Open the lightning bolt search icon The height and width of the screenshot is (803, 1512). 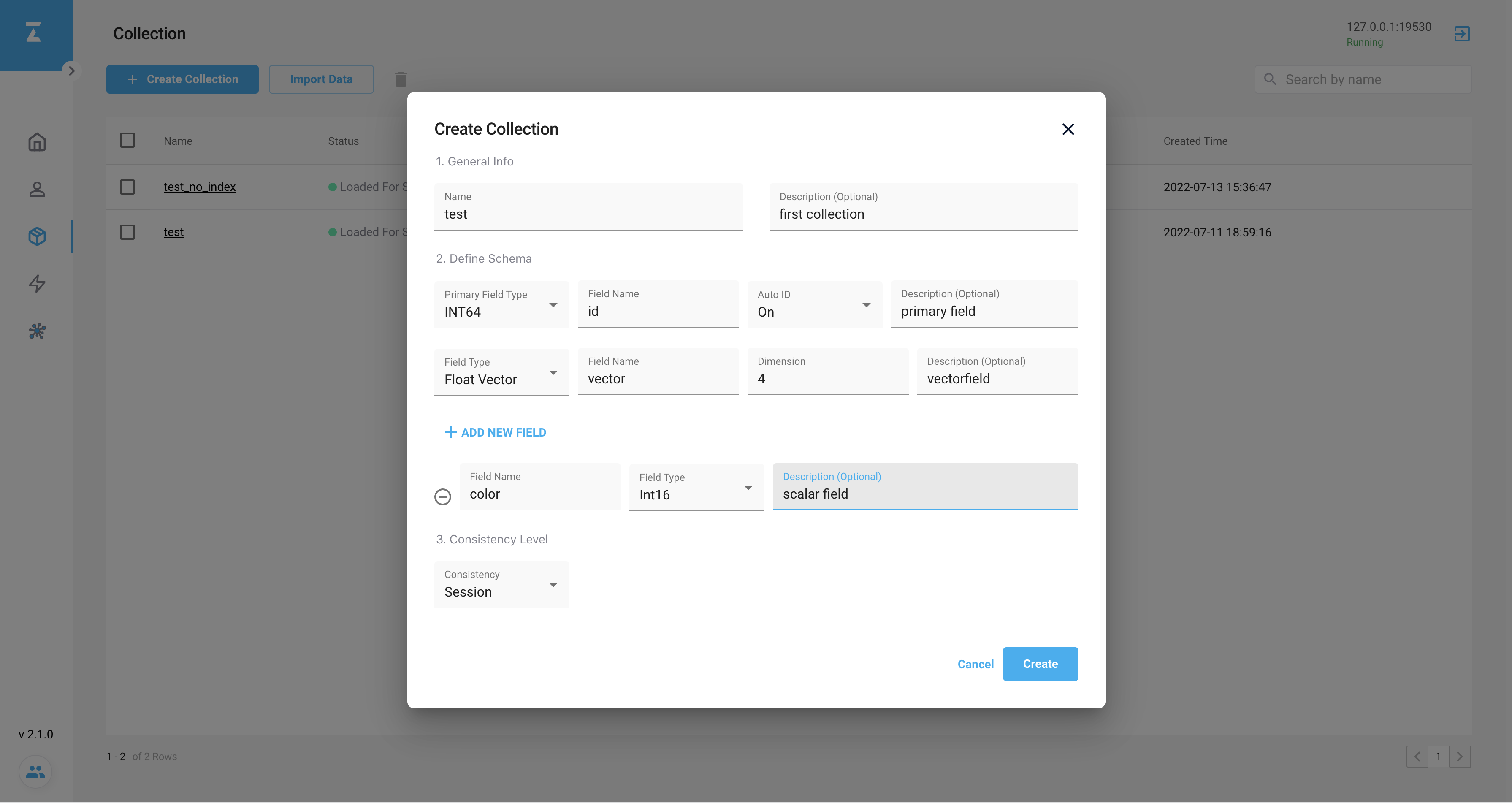pos(37,284)
